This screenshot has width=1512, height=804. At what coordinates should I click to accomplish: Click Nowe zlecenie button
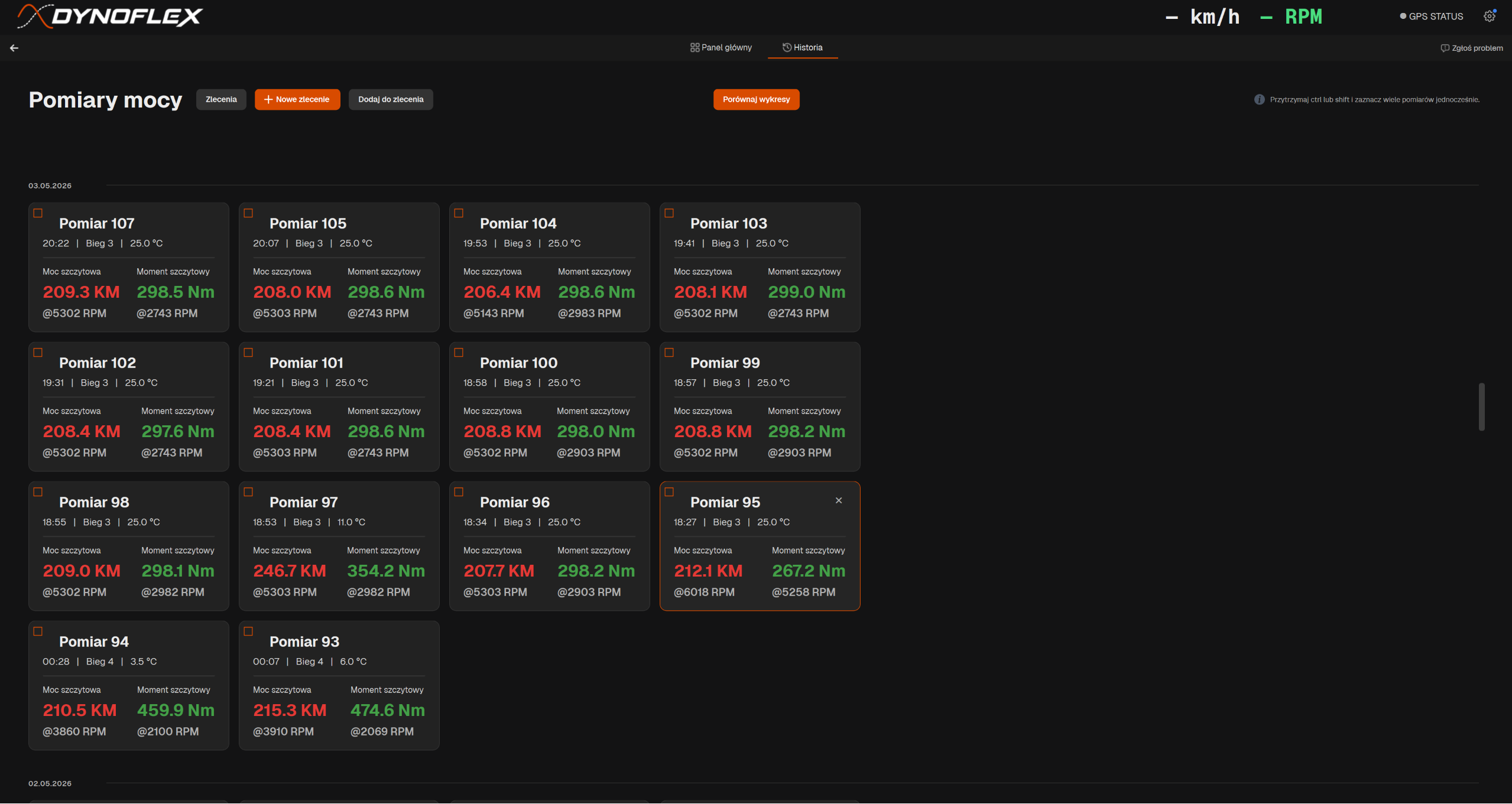point(297,99)
